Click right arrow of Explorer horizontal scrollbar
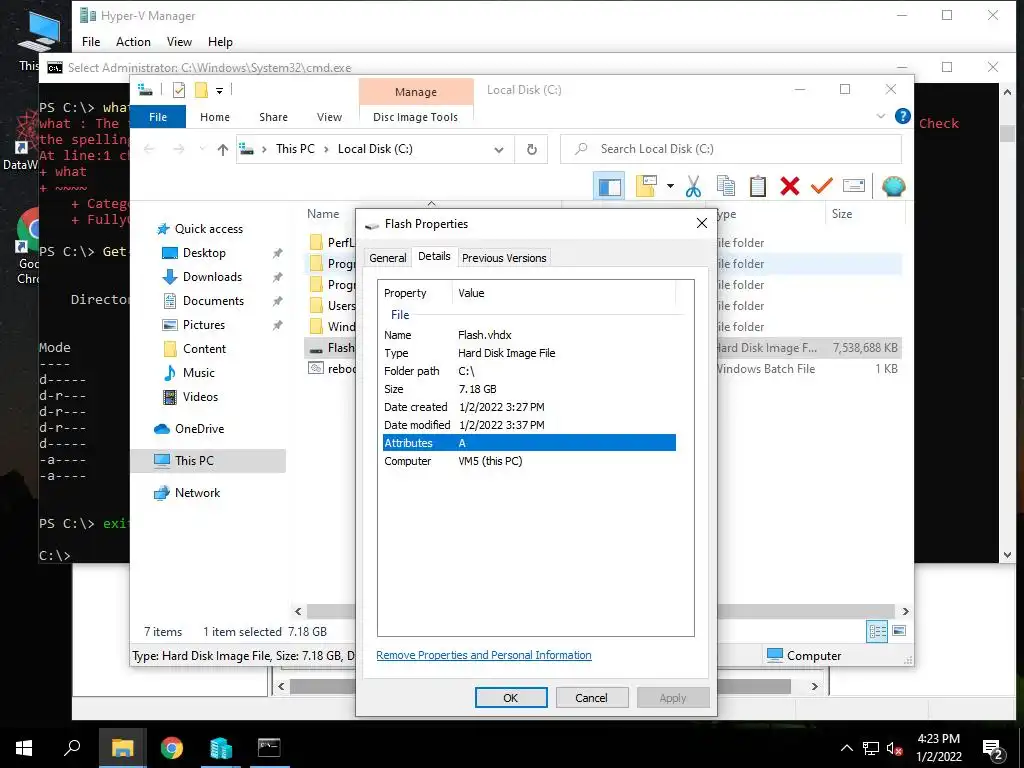1024x768 pixels. 905,611
